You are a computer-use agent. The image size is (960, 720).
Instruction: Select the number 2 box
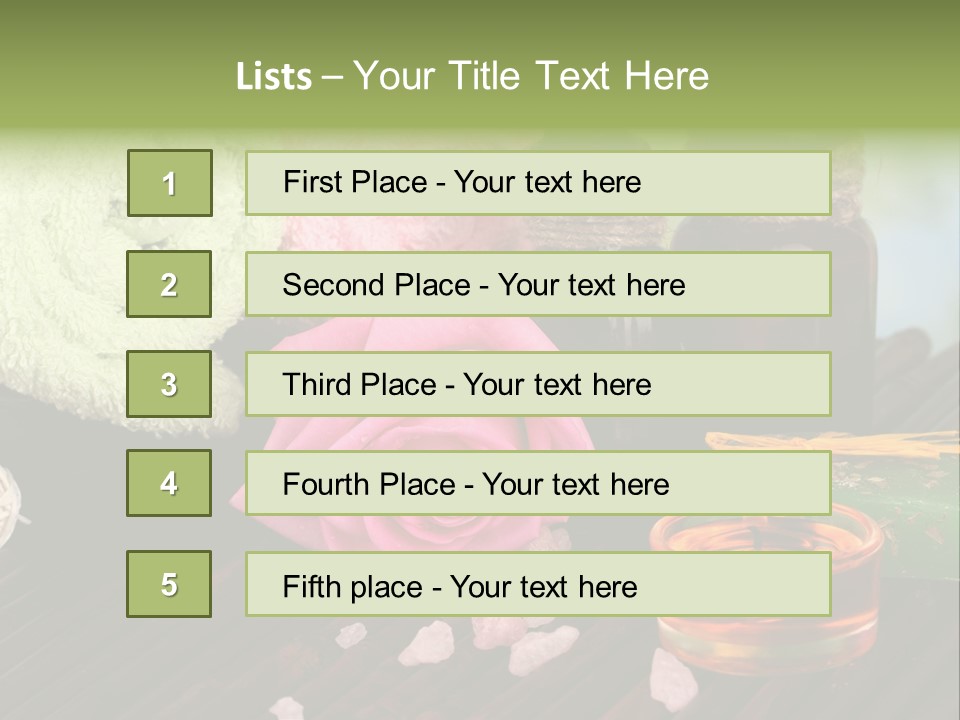tap(169, 284)
